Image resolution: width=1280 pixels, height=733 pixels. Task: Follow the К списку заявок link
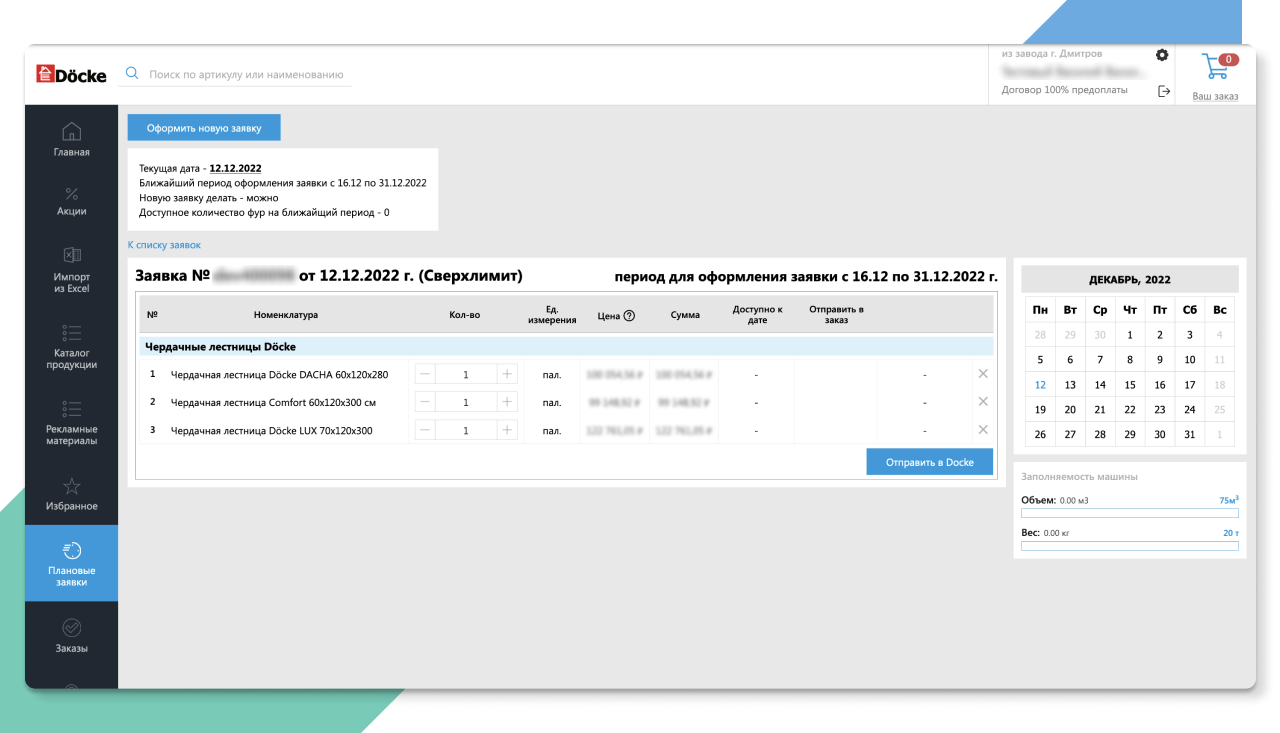(x=164, y=245)
